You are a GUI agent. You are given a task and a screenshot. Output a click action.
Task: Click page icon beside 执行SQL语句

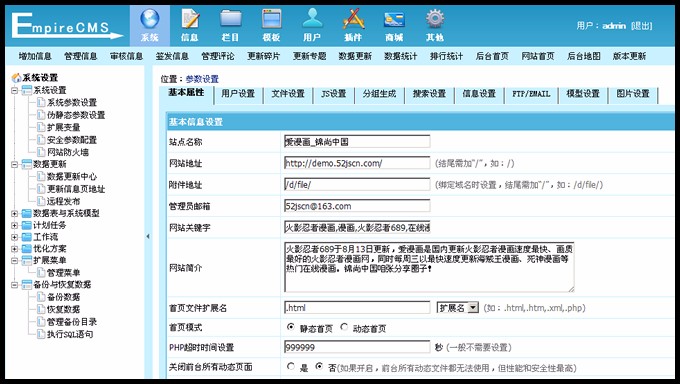(41, 334)
